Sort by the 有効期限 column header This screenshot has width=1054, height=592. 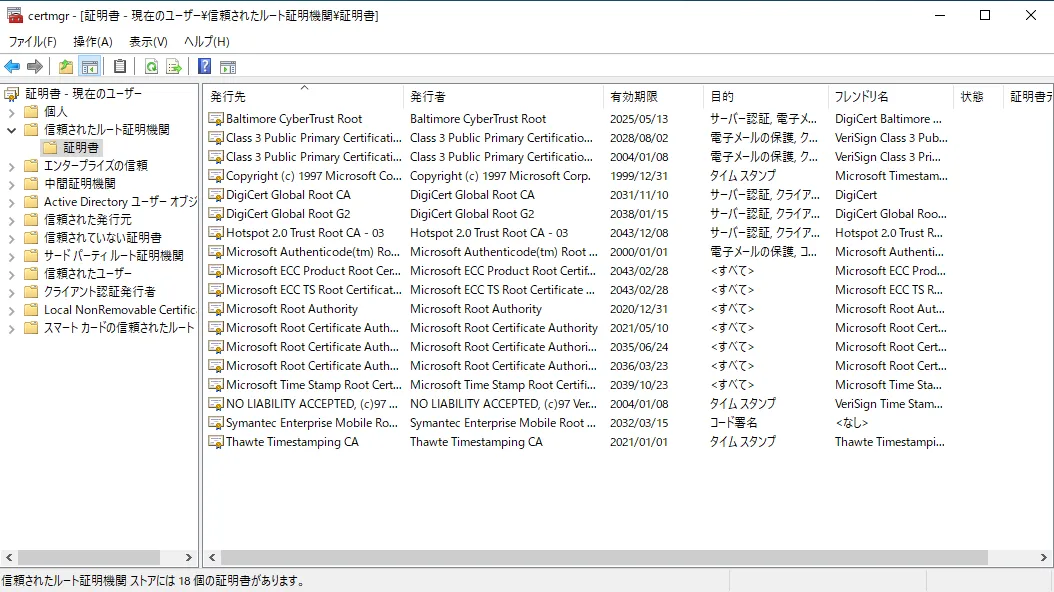[653, 97]
